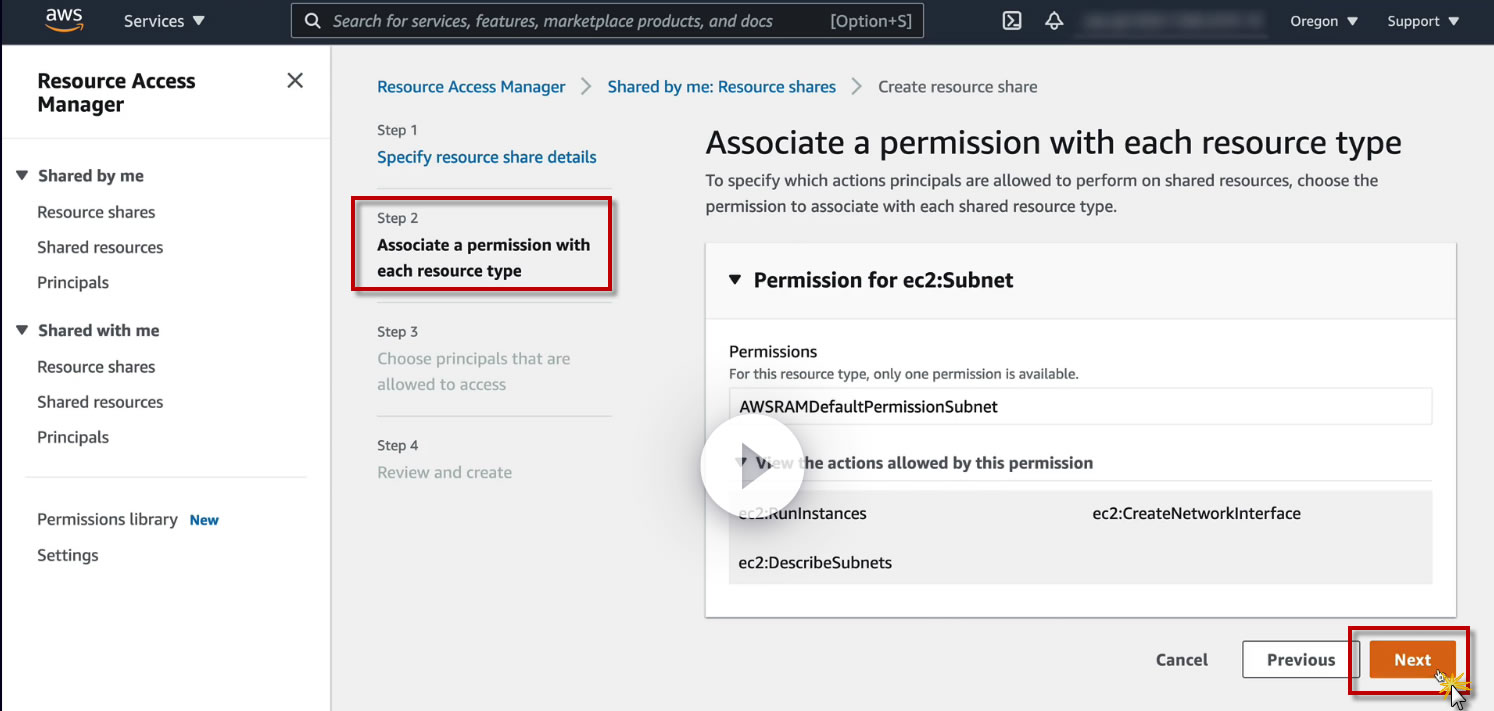The width and height of the screenshot is (1494, 711).
Task: Open Permissions library in the sidebar
Action: click(x=107, y=520)
